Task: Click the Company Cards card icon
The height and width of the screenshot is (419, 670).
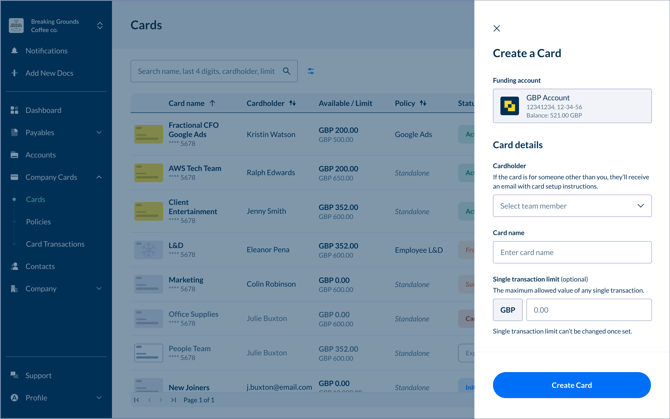Action: pos(14,177)
